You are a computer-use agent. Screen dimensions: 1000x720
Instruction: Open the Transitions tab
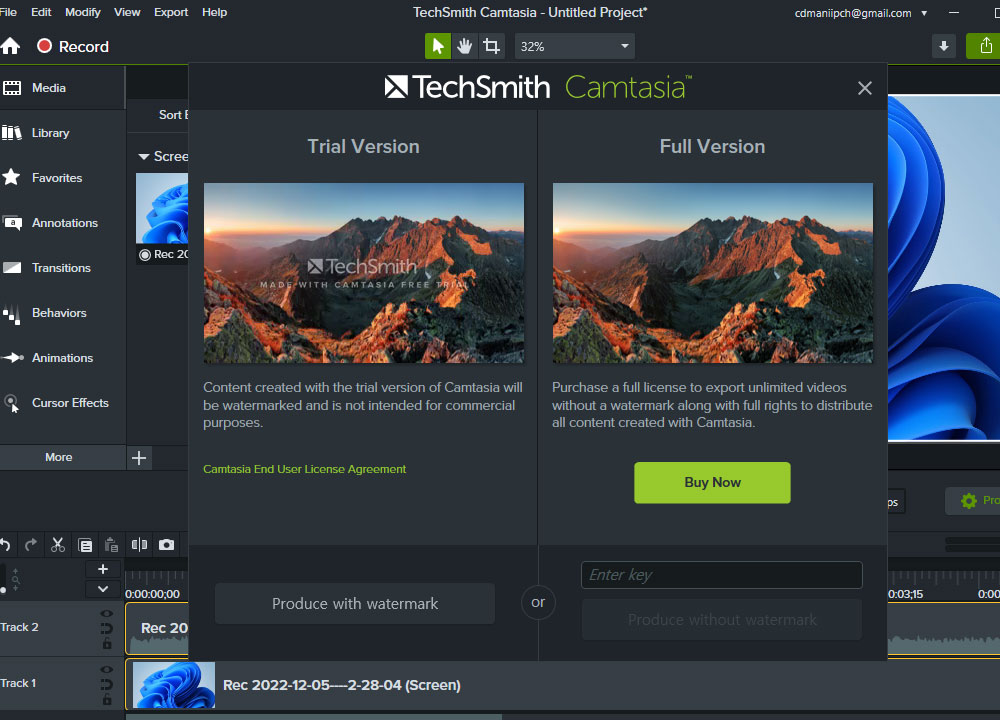pyautogui.click(x=62, y=268)
